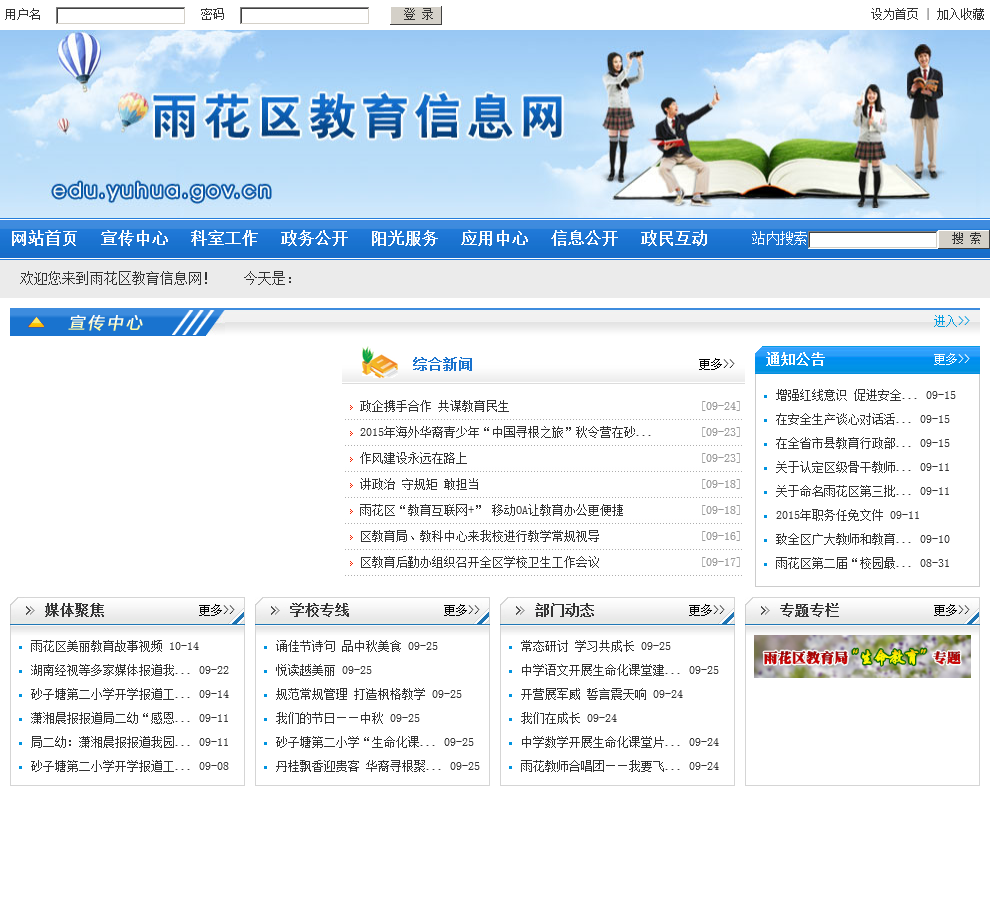Open 政民互动 navigation menu item
This screenshot has width=990, height=900.
[x=674, y=238]
